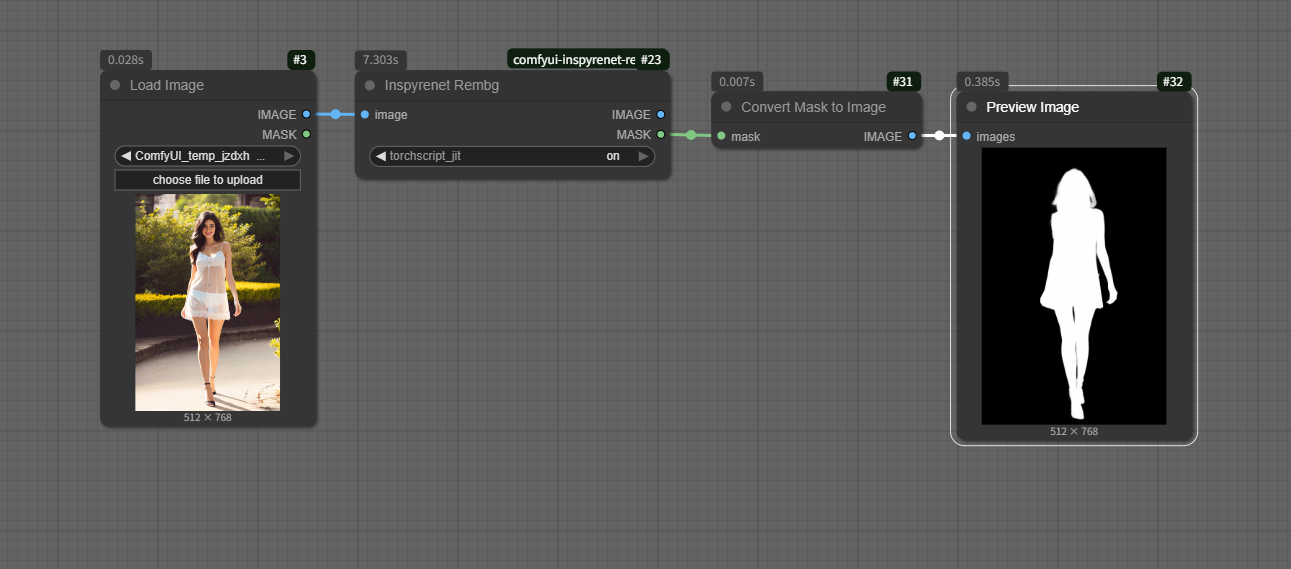Click the loaded woman photo thumbnail in Load Image
The width and height of the screenshot is (1291, 569).
(207, 302)
